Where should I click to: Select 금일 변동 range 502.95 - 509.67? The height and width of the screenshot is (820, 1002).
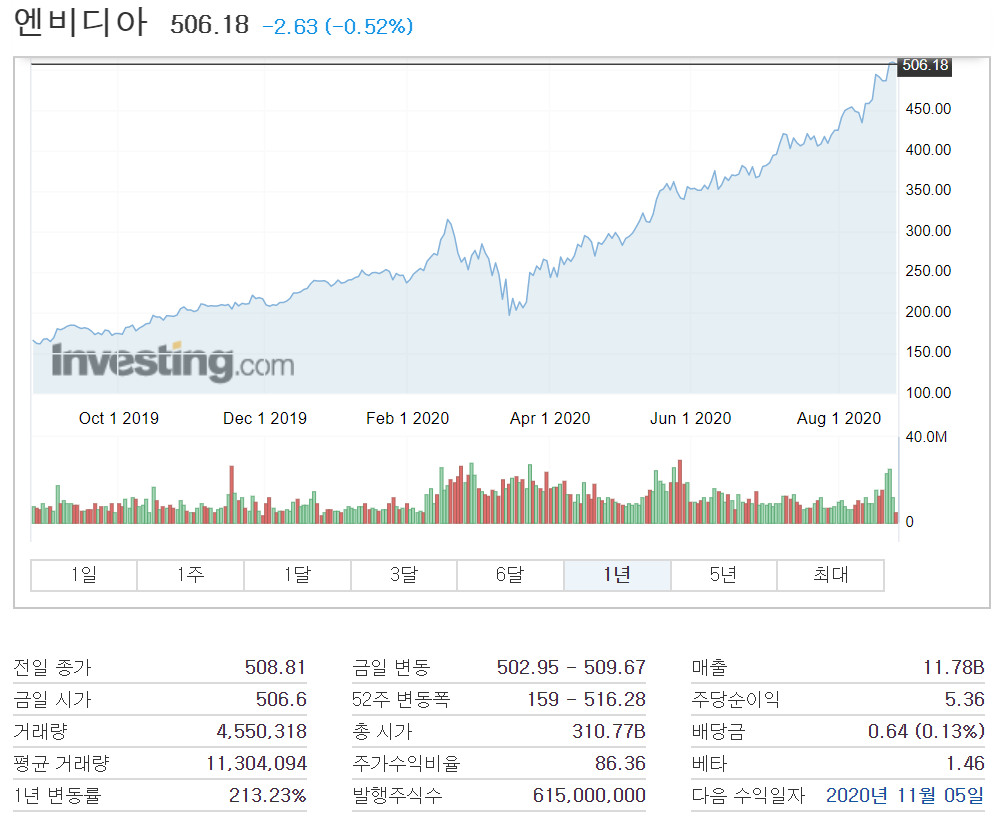tap(571, 667)
